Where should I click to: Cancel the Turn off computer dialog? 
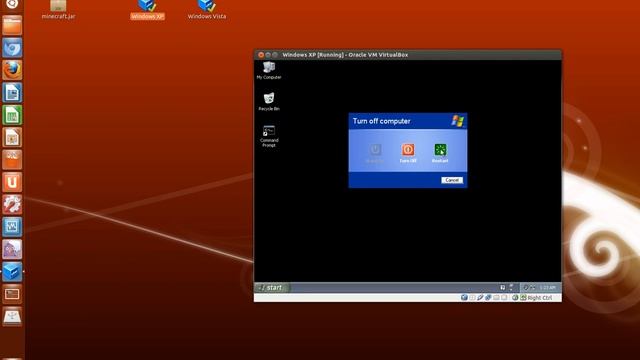point(452,180)
